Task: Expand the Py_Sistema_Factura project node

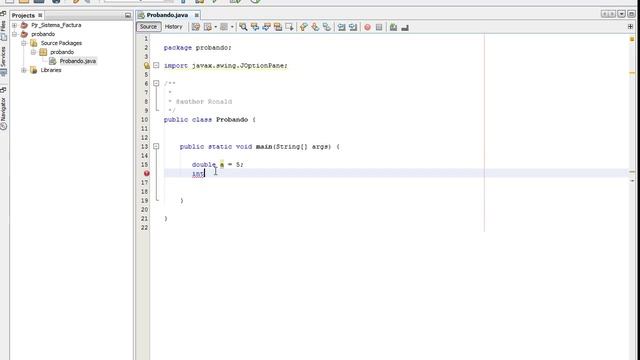Action: pos(15,25)
